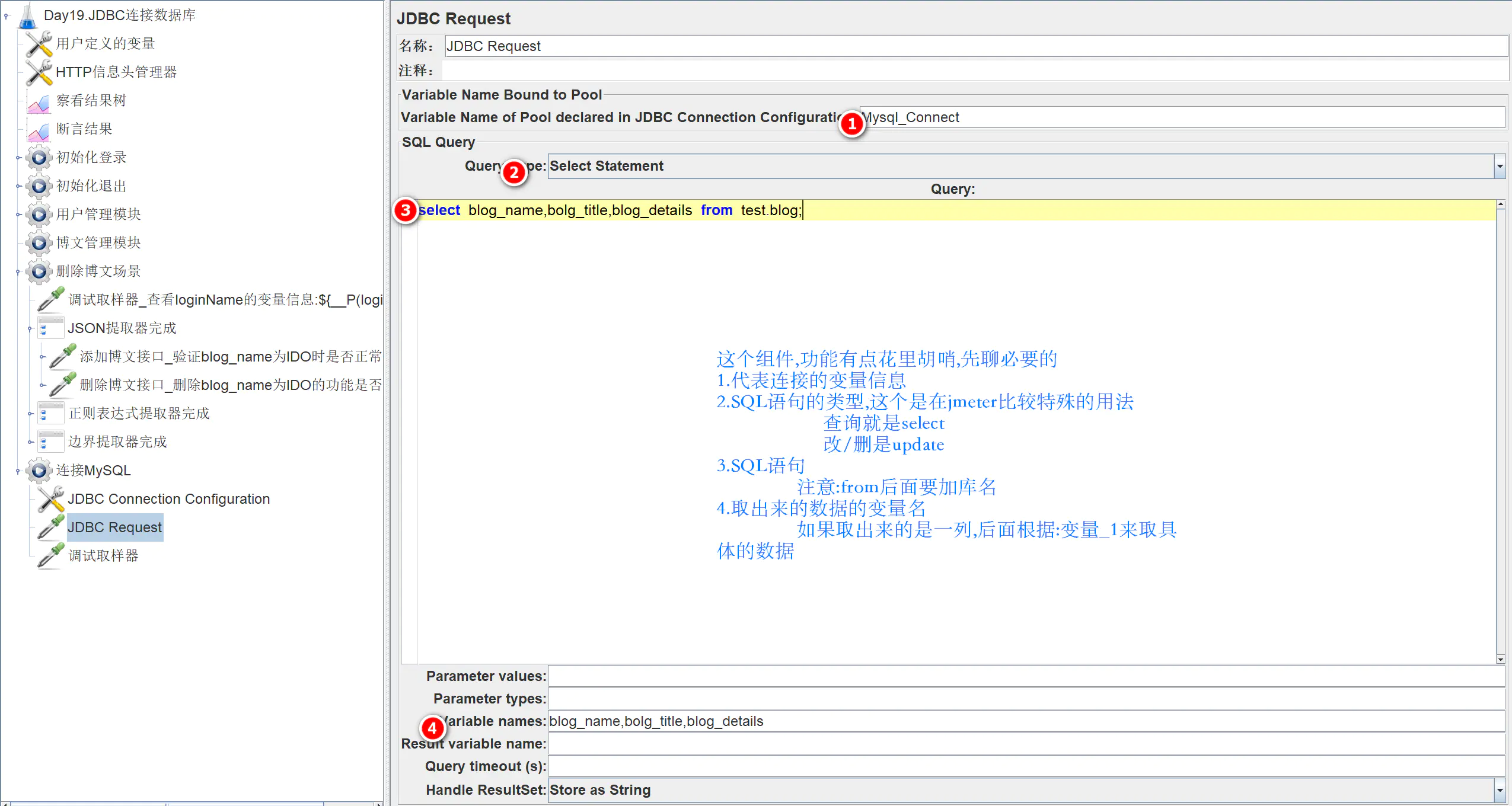Expand the 边界提取器完成 tree node

30,442
